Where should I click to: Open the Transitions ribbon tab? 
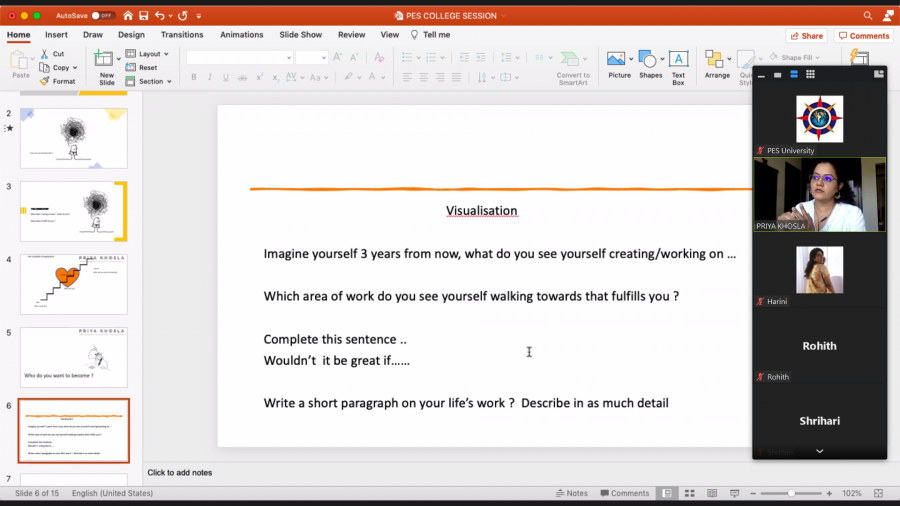[182, 35]
